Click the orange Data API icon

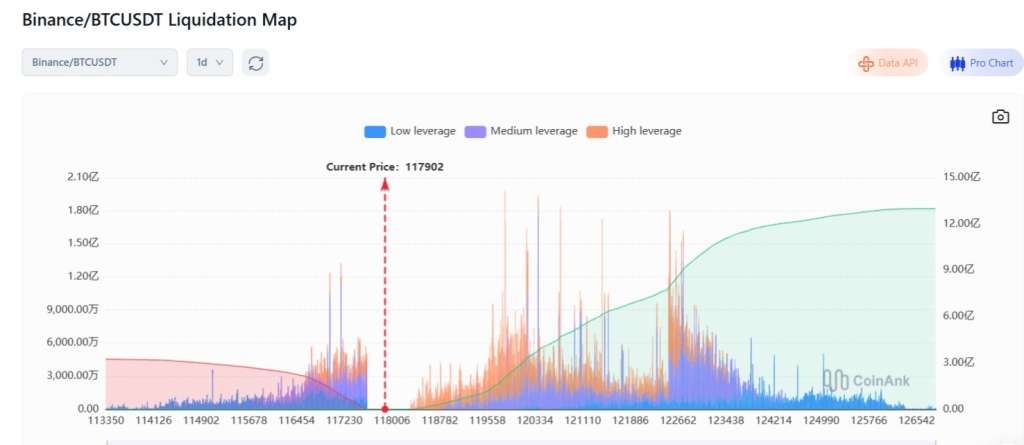866,63
